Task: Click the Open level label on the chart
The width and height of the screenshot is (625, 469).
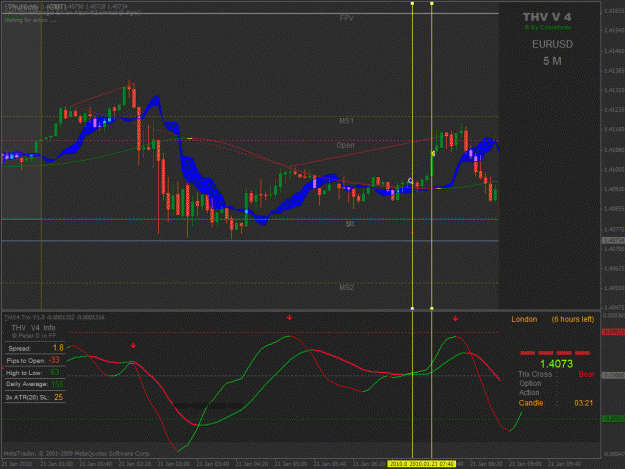Action: (x=345, y=145)
